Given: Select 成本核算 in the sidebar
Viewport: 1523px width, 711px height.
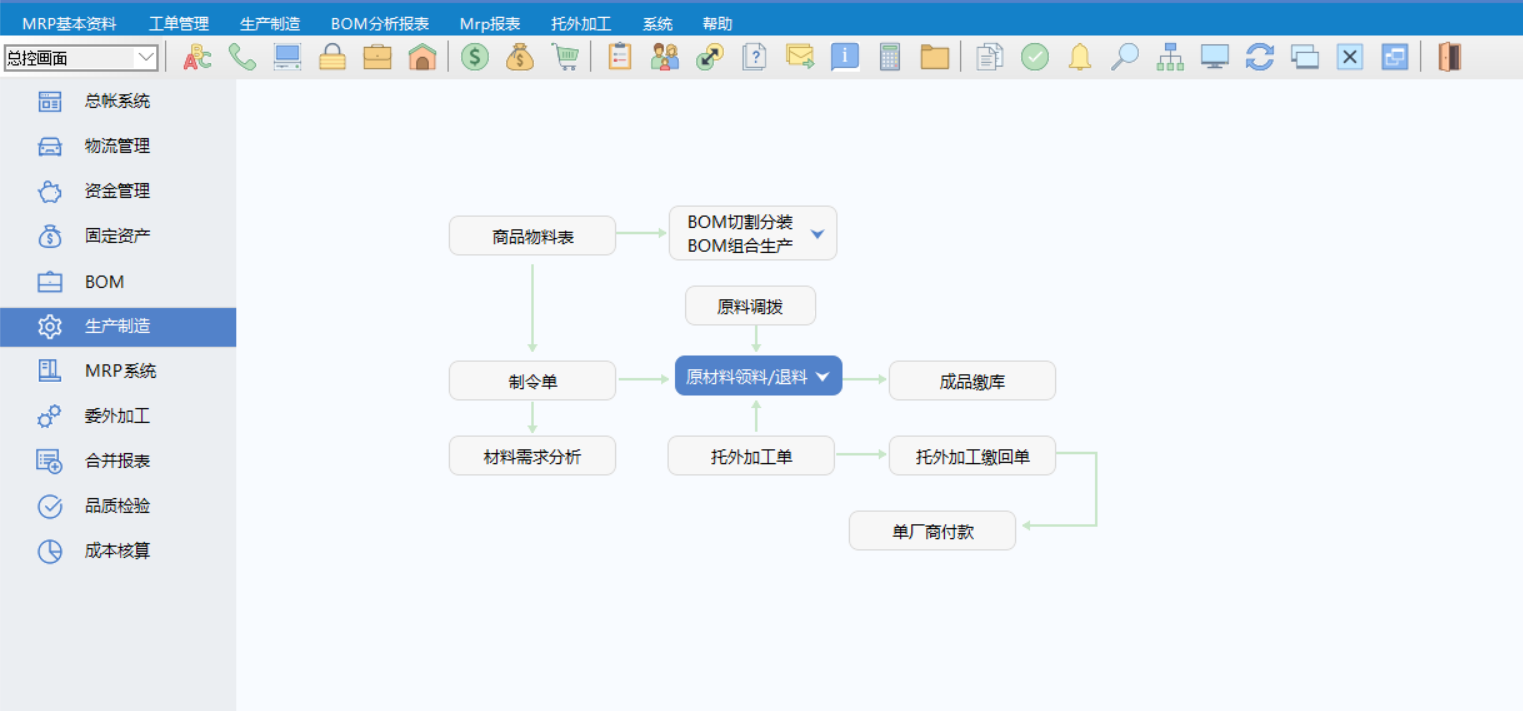Looking at the screenshot, I should (118, 551).
